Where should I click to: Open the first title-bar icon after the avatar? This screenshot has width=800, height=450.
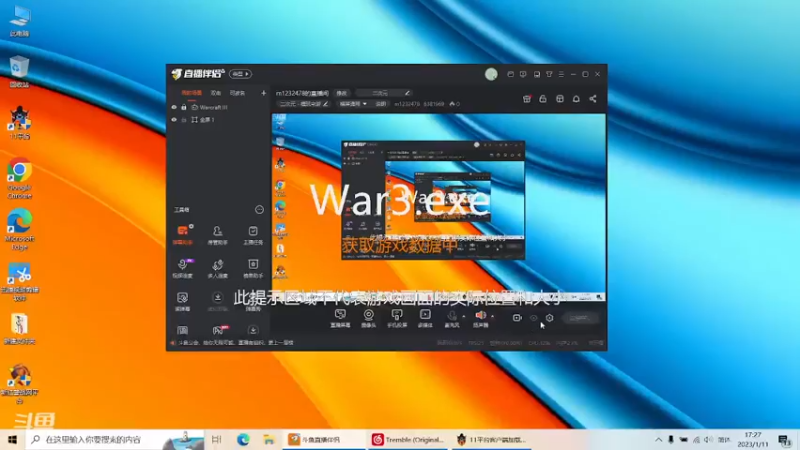(x=510, y=74)
